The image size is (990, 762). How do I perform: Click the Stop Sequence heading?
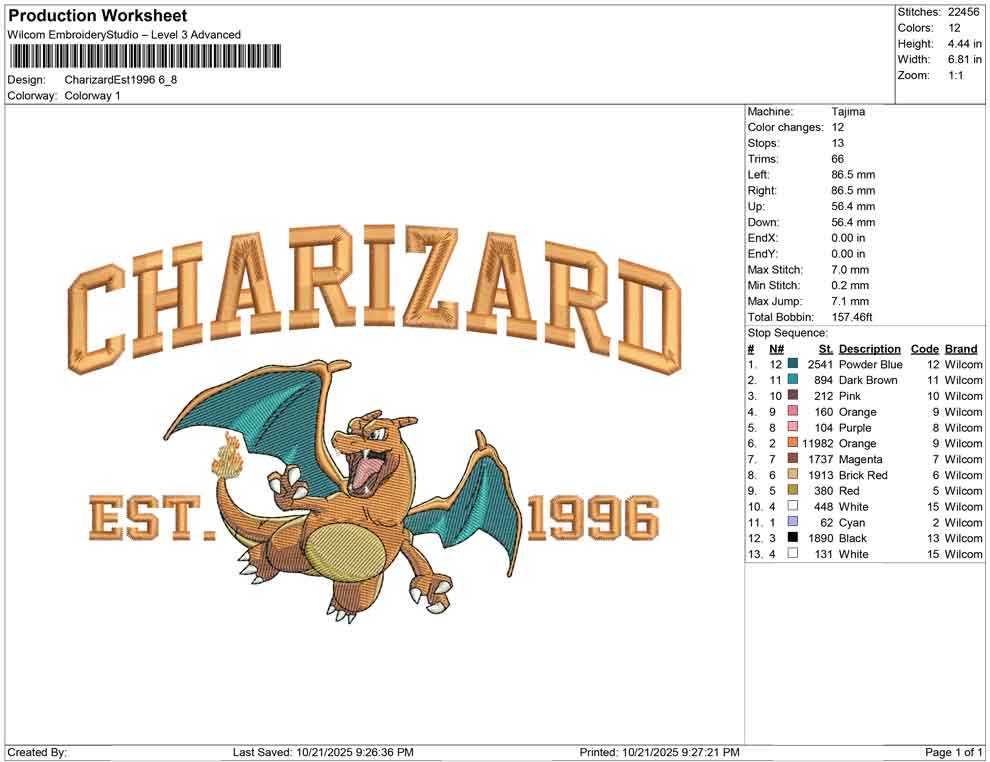(x=787, y=333)
